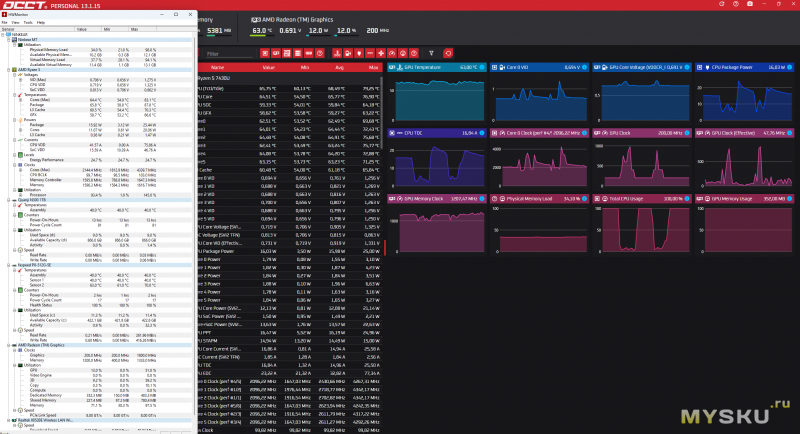Screen dimensions: 800x434
Task: Open the HWMonitor Tools menu
Action: pyautogui.click(x=29, y=21)
